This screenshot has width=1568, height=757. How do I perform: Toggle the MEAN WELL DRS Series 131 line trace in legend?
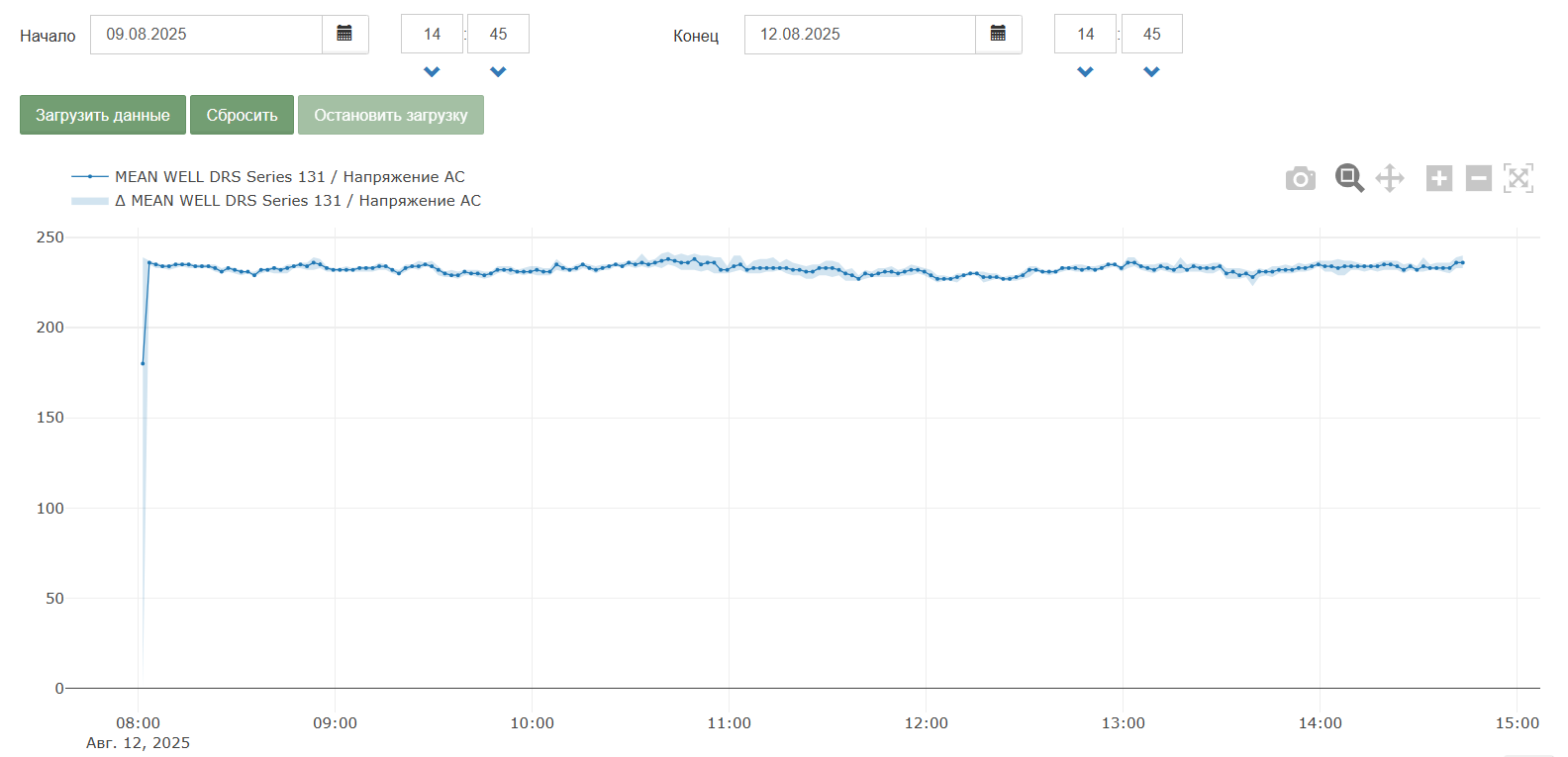click(289, 177)
